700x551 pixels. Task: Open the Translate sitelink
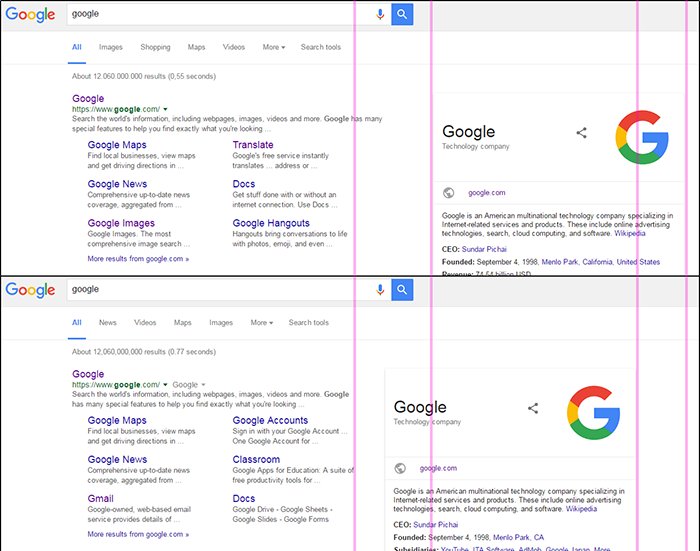[253, 145]
